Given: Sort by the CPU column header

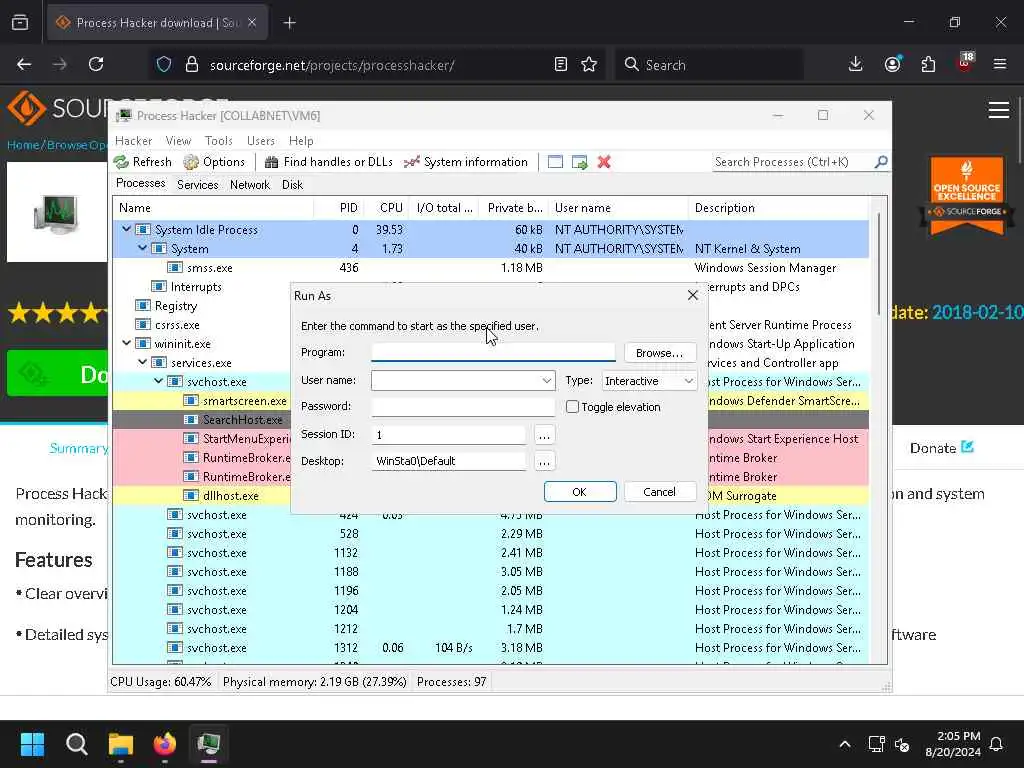Looking at the screenshot, I should [x=391, y=208].
